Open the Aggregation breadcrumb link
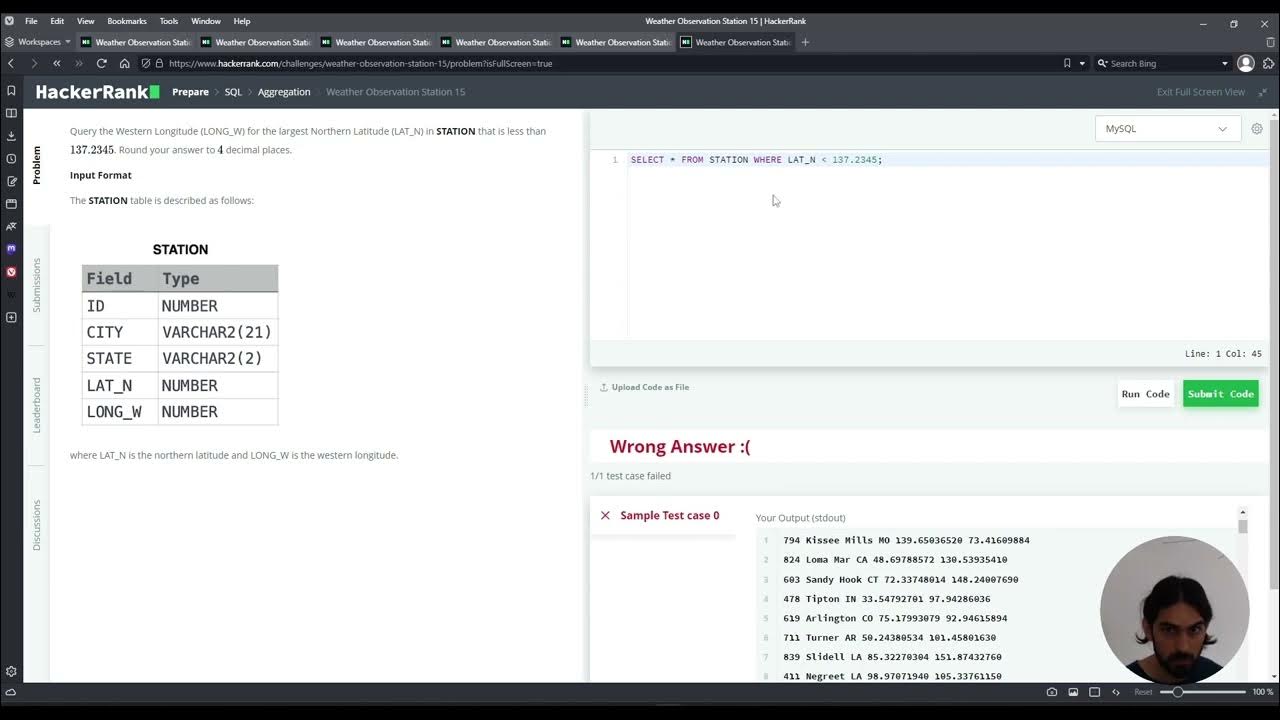Screen dimensions: 1280x720 tap(284, 92)
